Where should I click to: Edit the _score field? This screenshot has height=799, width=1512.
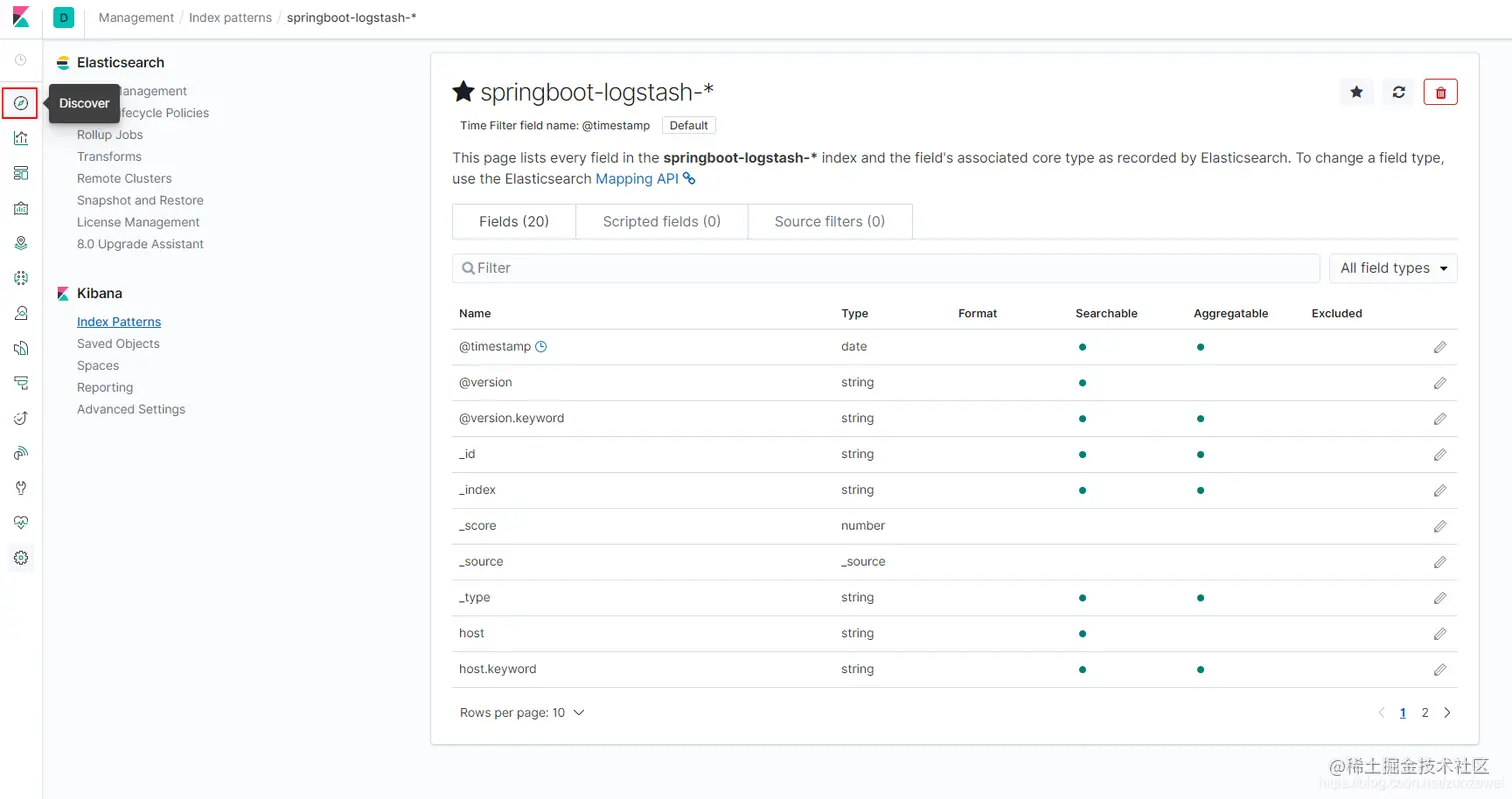pos(1440,526)
